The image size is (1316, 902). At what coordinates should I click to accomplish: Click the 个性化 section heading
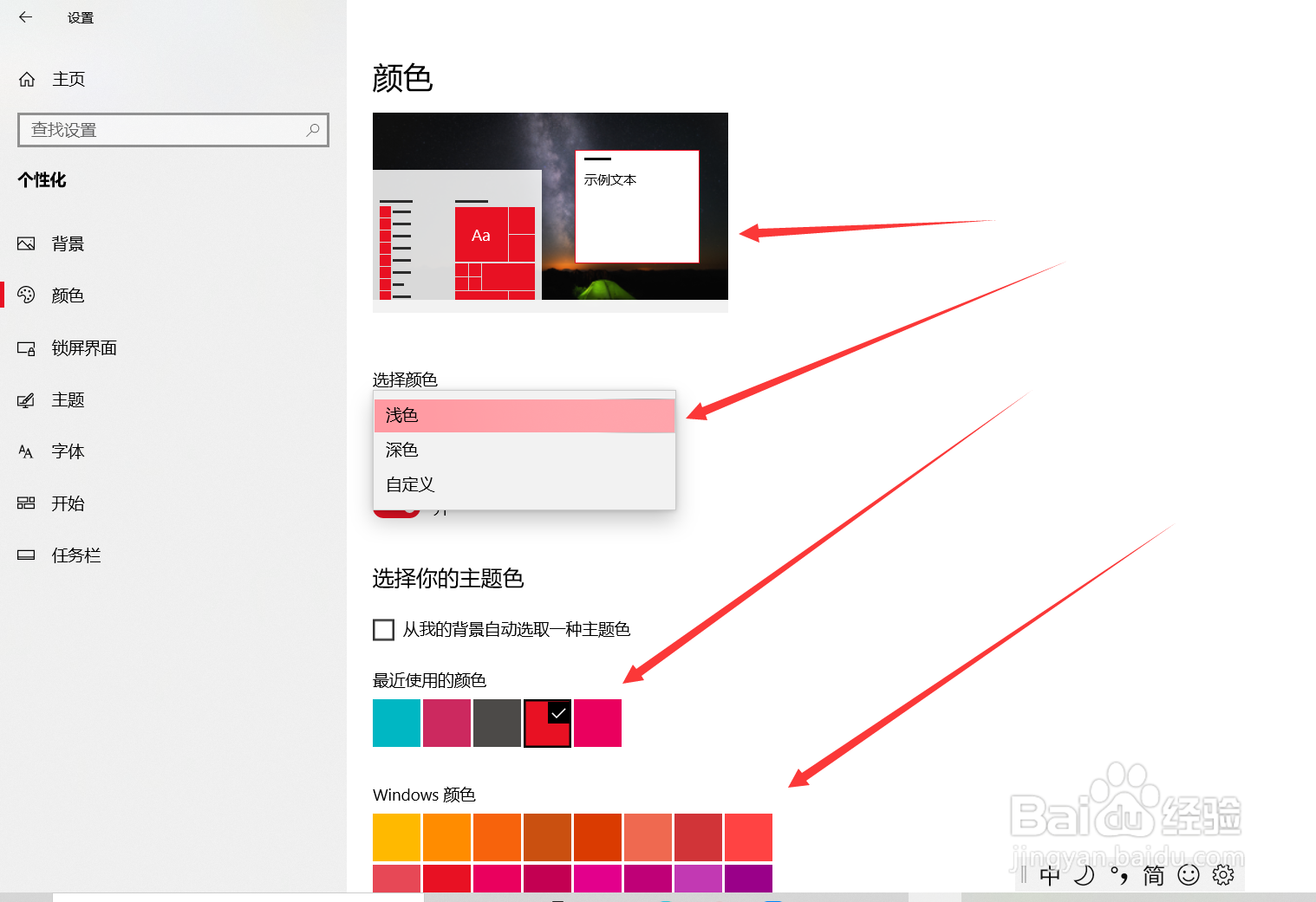tap(42, 180)
